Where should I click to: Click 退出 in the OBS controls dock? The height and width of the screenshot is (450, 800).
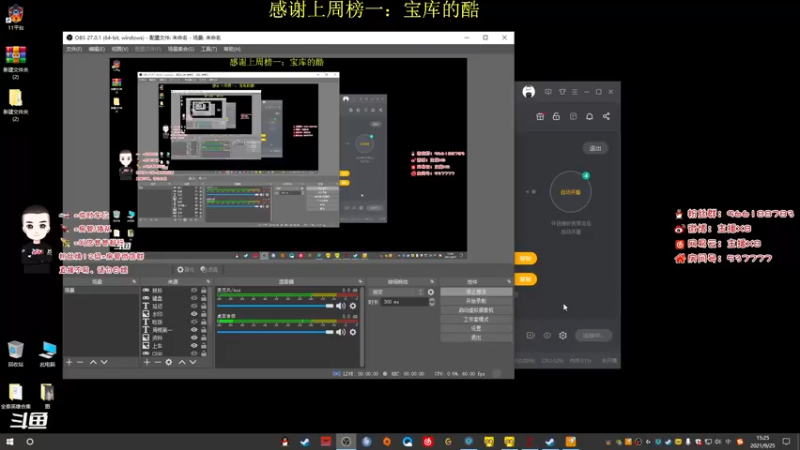476,338
